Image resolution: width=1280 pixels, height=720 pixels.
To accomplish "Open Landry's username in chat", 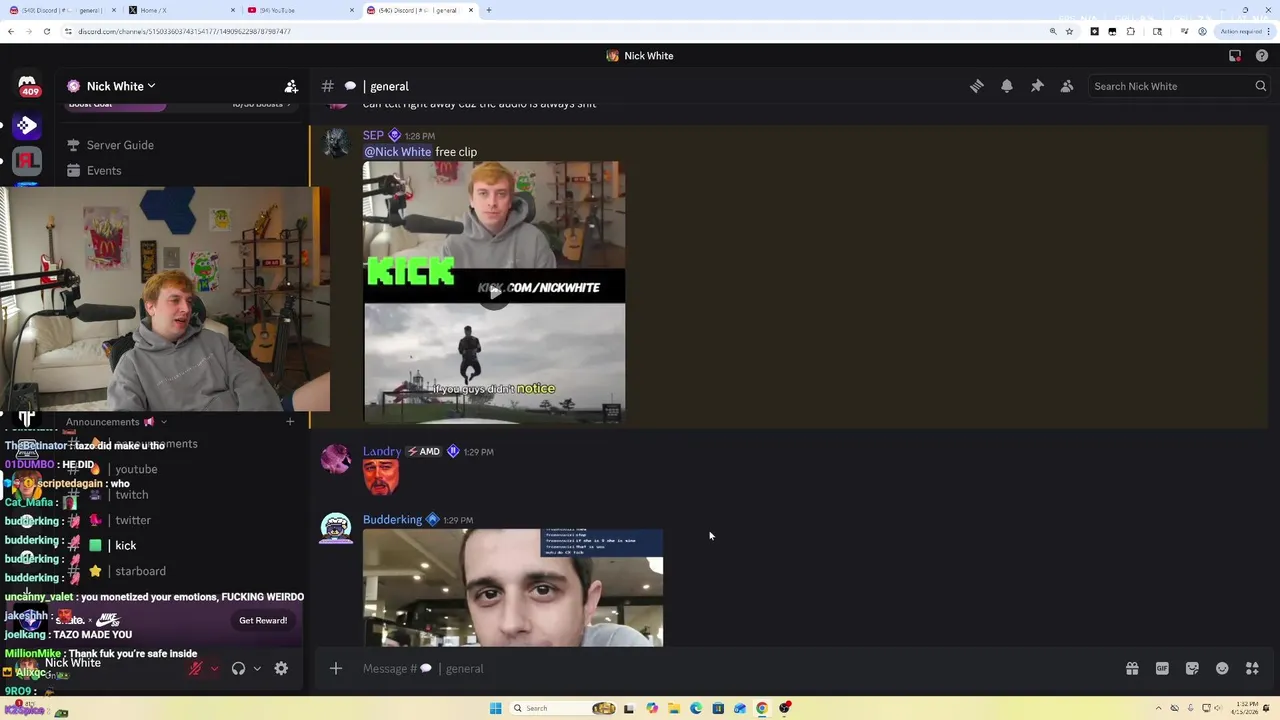I will pos(382,451).
